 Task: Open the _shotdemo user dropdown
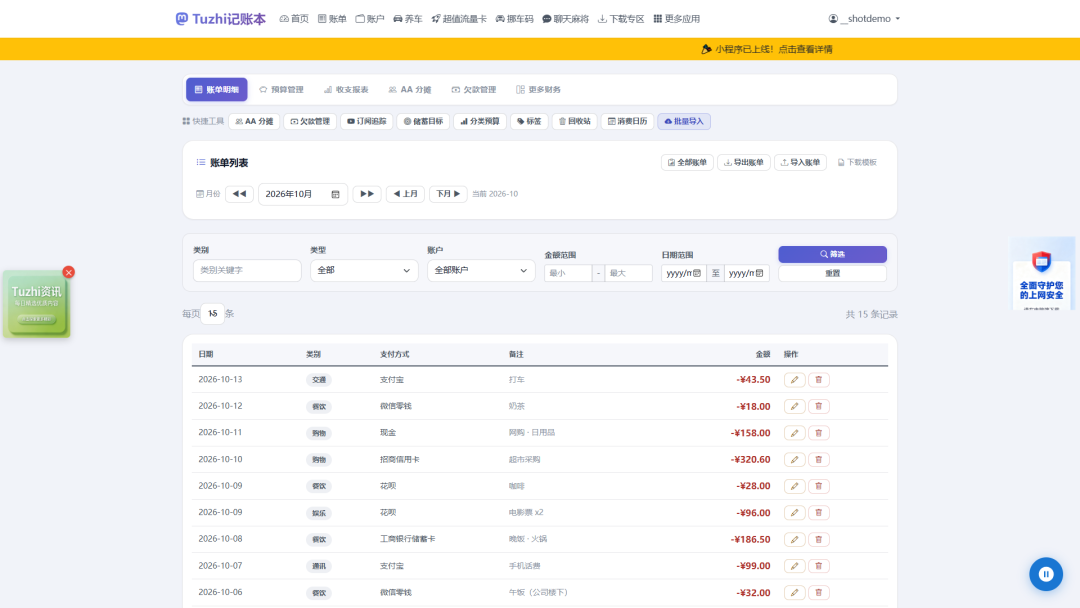pos(864,19)
